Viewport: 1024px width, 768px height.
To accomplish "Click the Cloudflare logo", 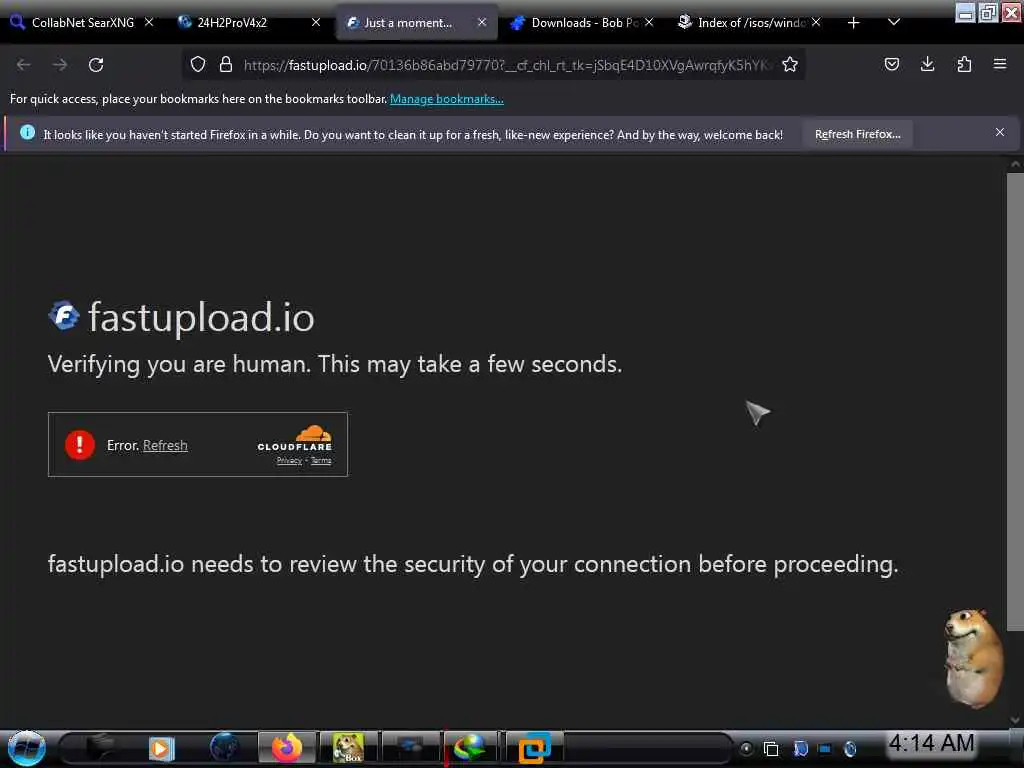I will click(x=295, y=438).
